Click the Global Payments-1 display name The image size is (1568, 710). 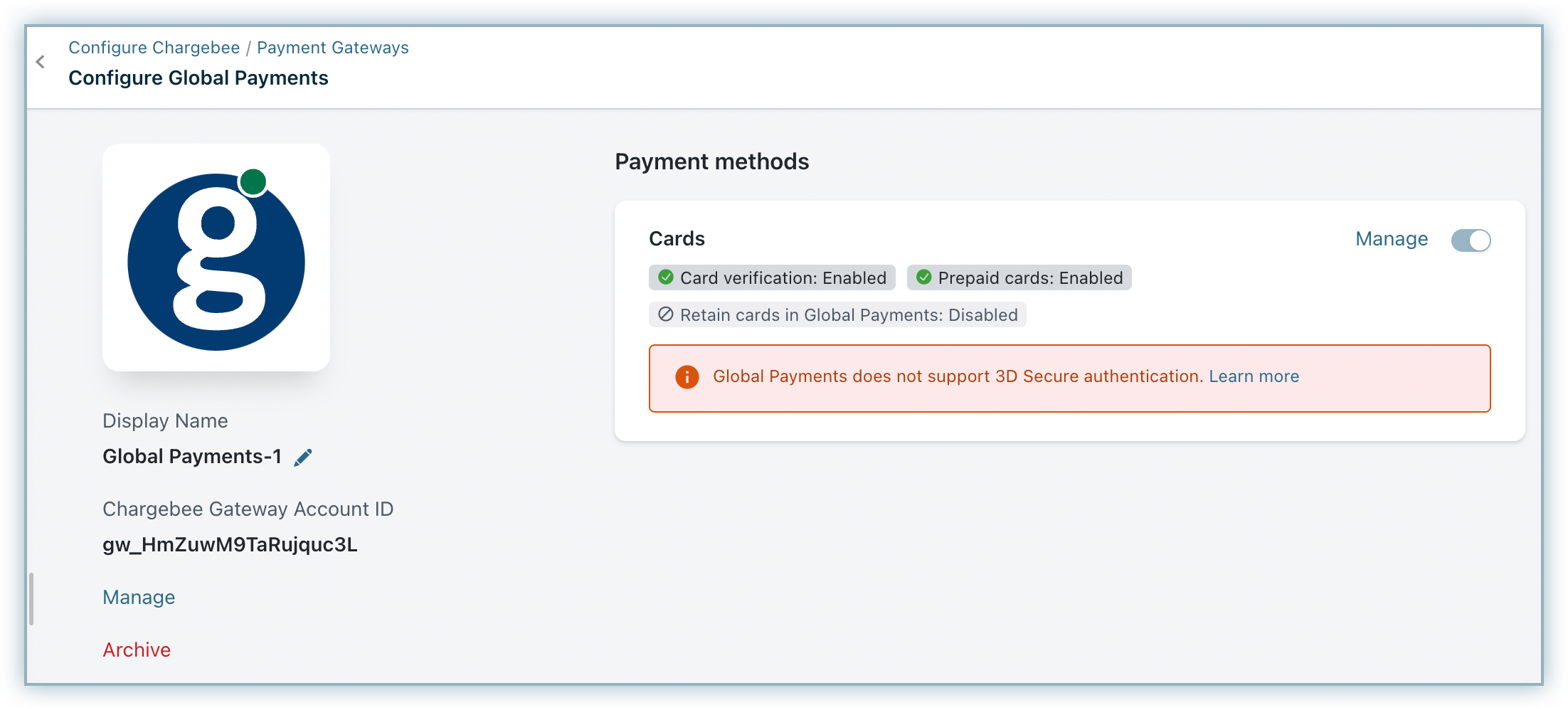tap(192, 457)
